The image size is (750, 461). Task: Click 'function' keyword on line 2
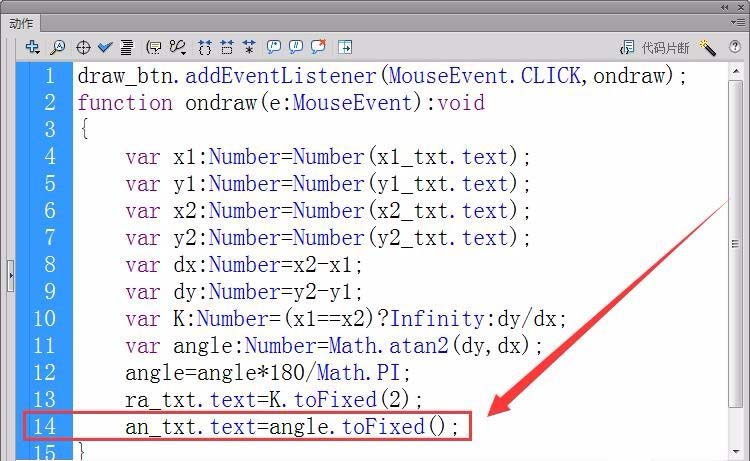point(125,102)
